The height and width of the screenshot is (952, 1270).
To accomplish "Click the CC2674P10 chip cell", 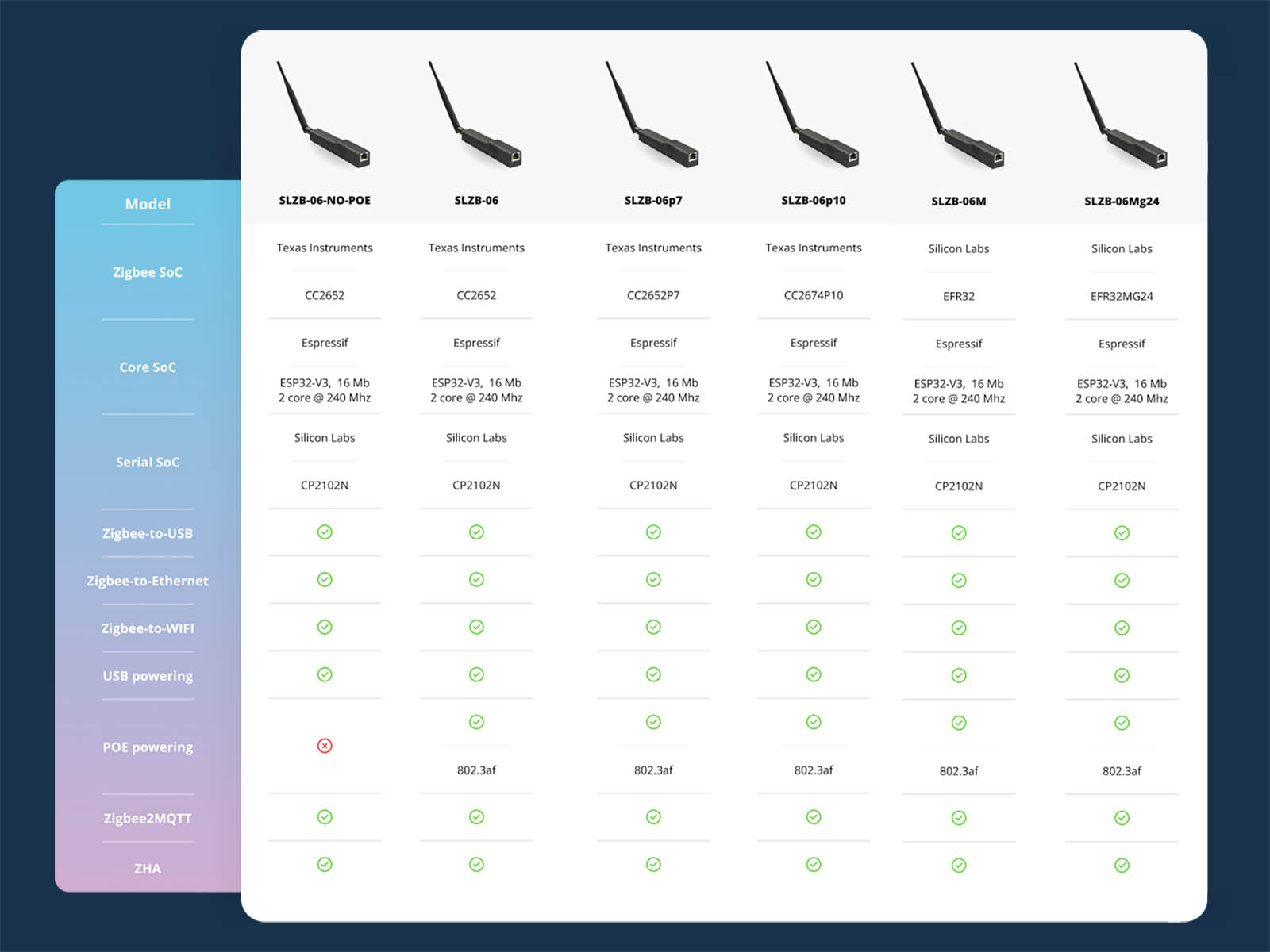I will coord(814,295).
